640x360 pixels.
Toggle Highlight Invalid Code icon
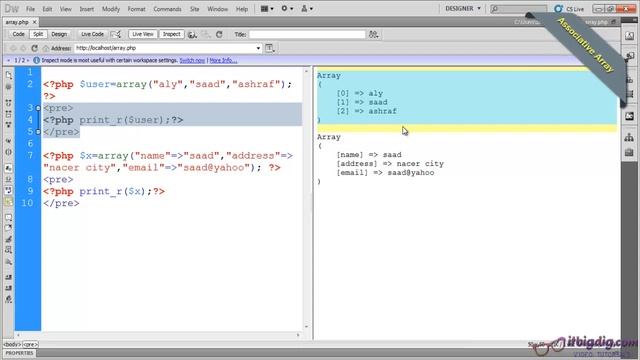pos(9,179)
